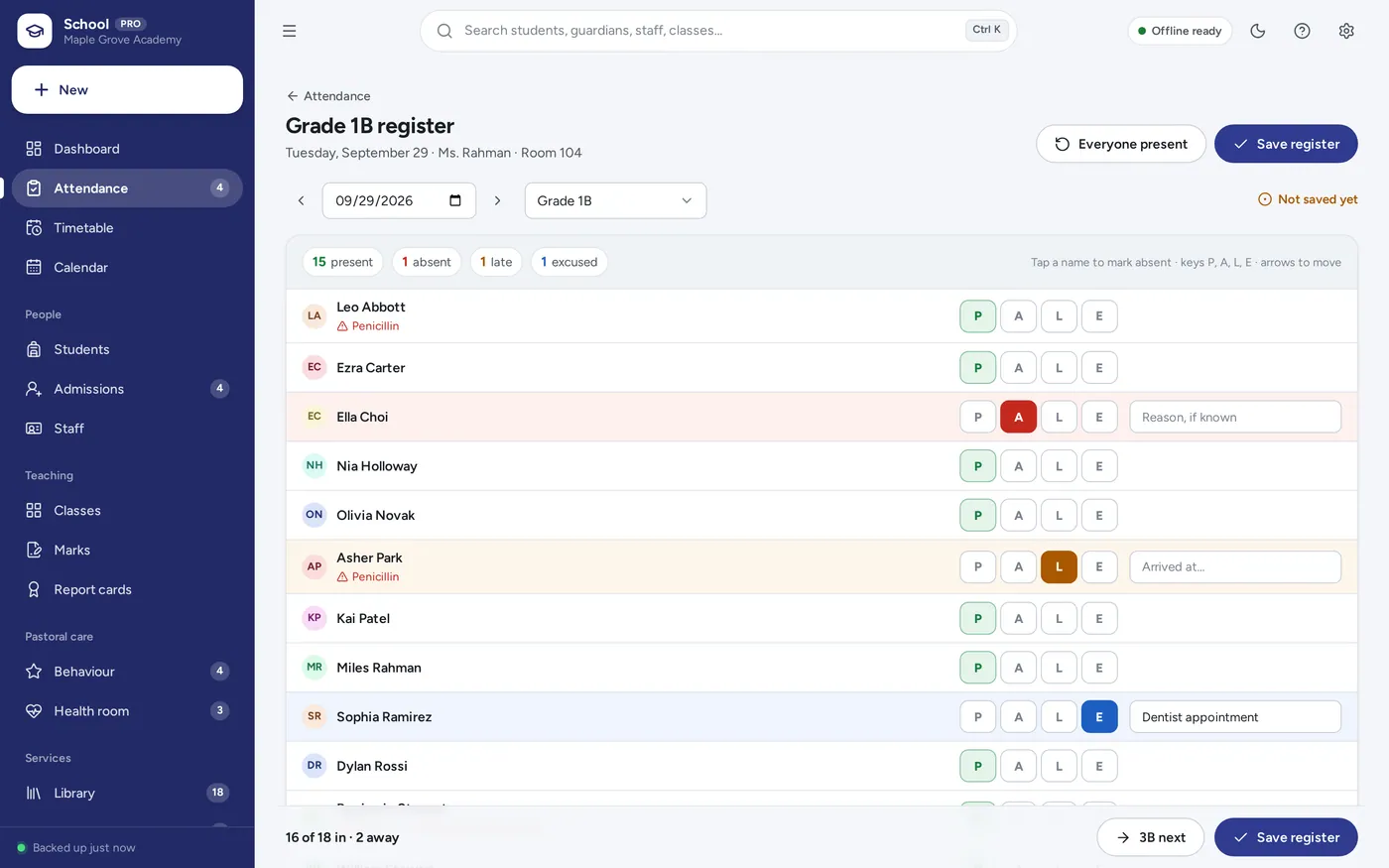1389x868 pixels.
Task: Click the School graduation cap logo
Action: pos(35,31)
